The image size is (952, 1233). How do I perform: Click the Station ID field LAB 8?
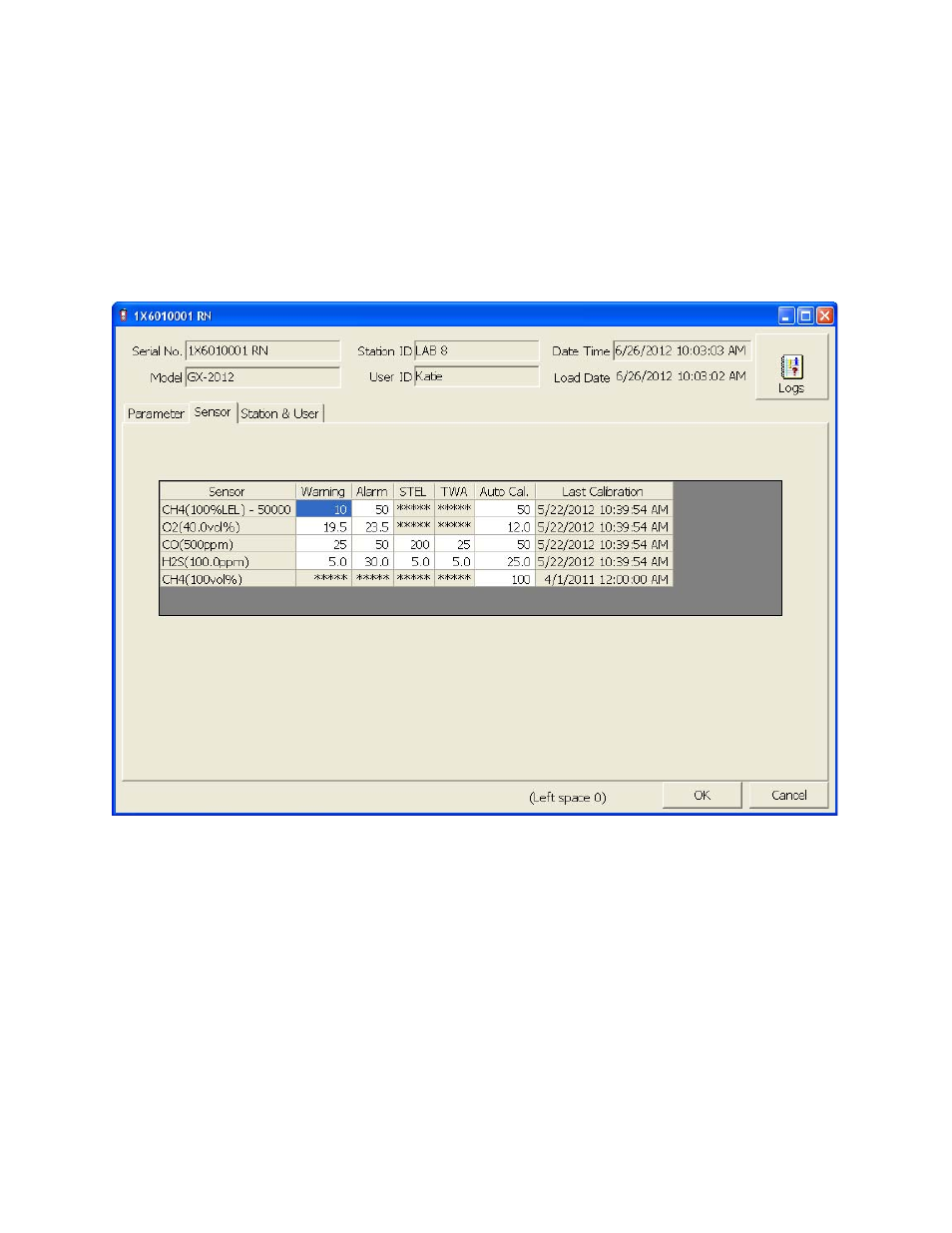point(476,350)
